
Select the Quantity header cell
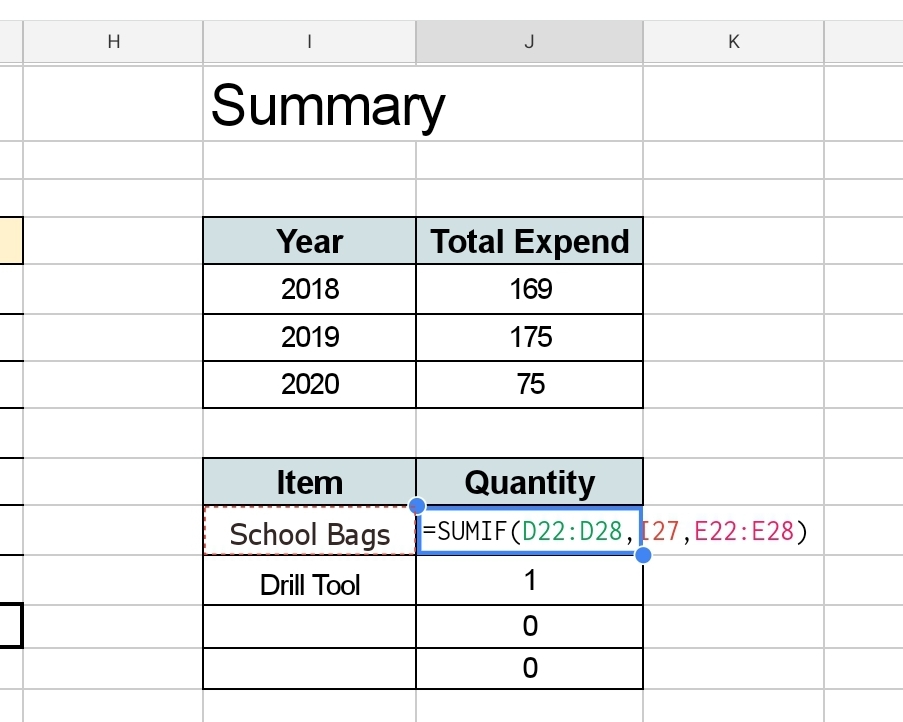pos(529,483)
